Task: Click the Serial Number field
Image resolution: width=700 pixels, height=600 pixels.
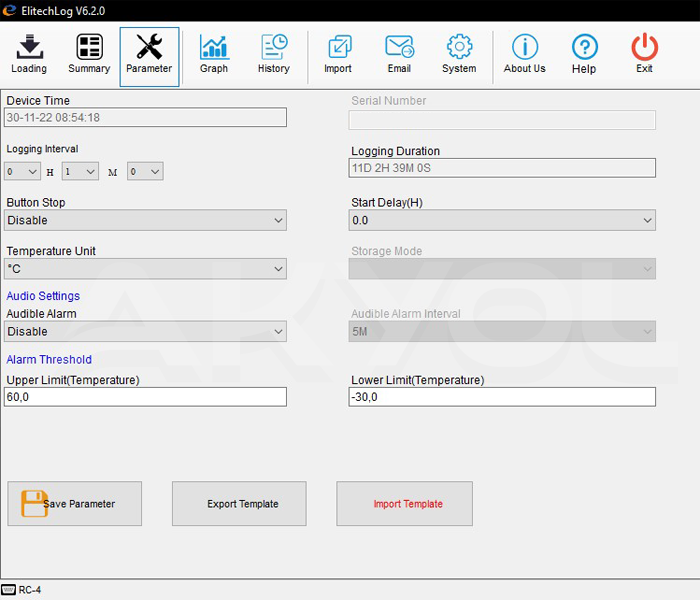Action: 502,120
